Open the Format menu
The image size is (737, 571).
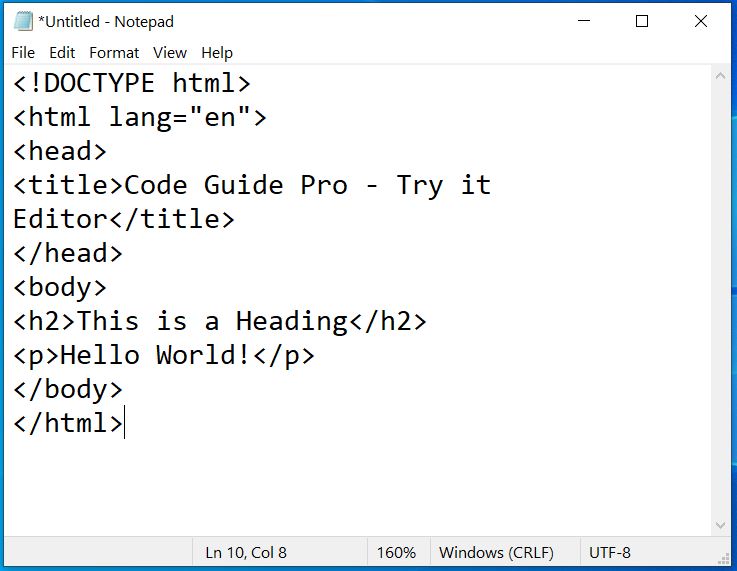(x=114, y=53)
